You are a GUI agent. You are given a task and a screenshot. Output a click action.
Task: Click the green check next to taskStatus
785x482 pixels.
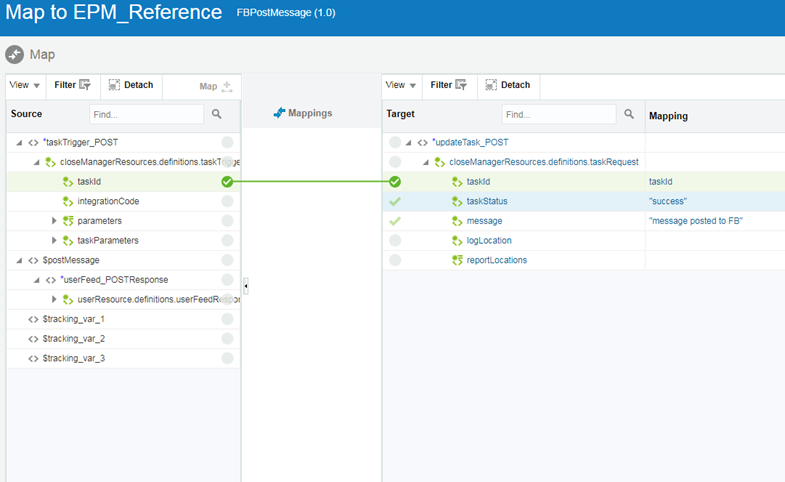(395, 201)
